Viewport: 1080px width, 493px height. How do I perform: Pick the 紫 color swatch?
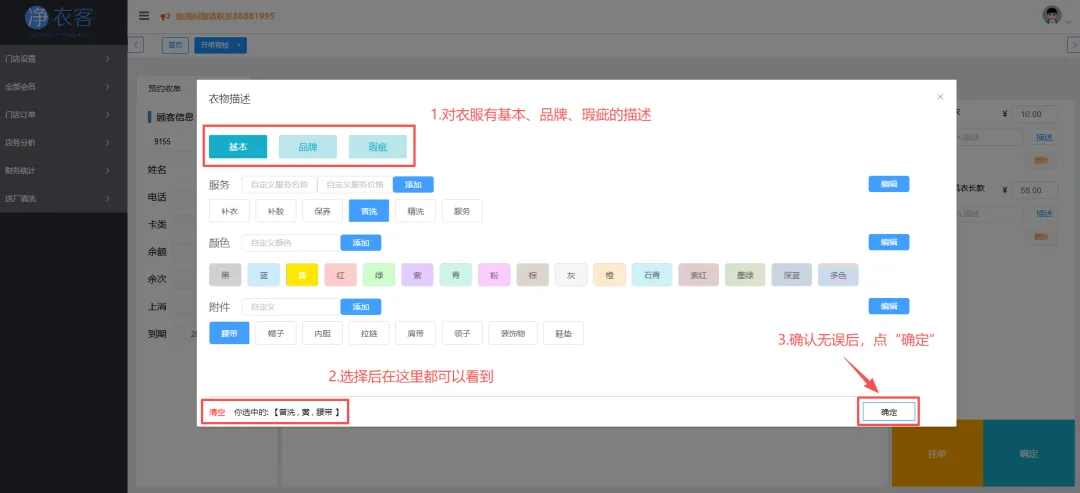[417, 275]
